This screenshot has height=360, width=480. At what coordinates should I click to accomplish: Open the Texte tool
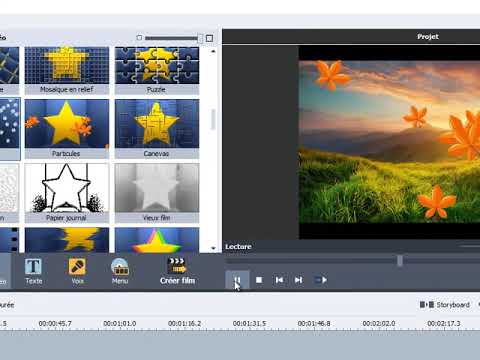pos(34,271)
